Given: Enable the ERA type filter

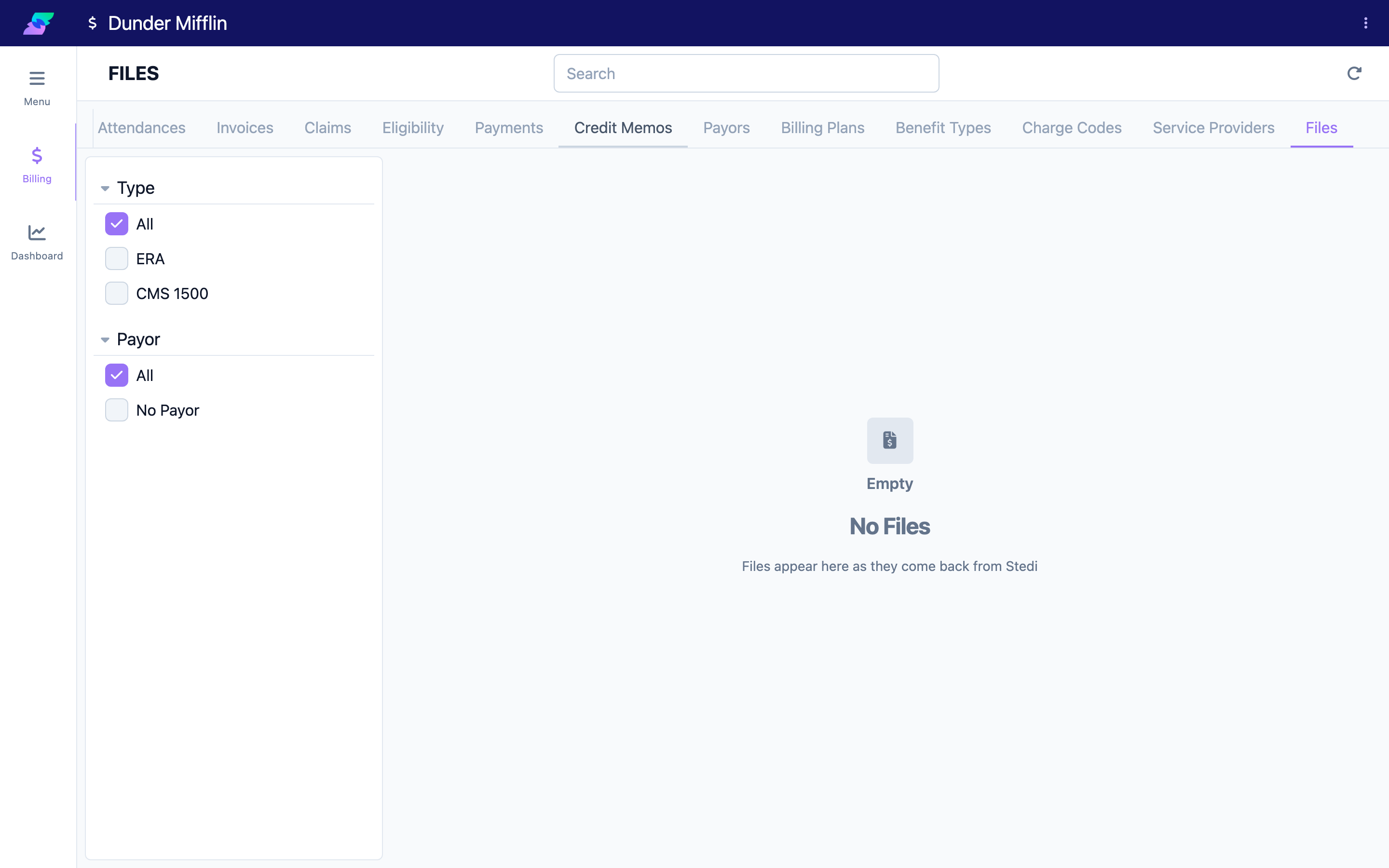Looking at the screenshot, I should click(117, 259).
